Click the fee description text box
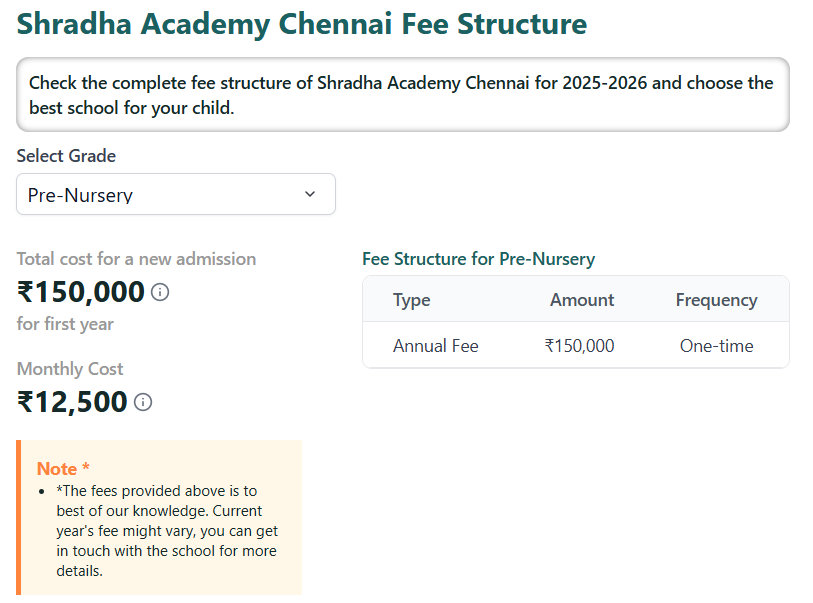The image size is (813, 603). point(402,94)
